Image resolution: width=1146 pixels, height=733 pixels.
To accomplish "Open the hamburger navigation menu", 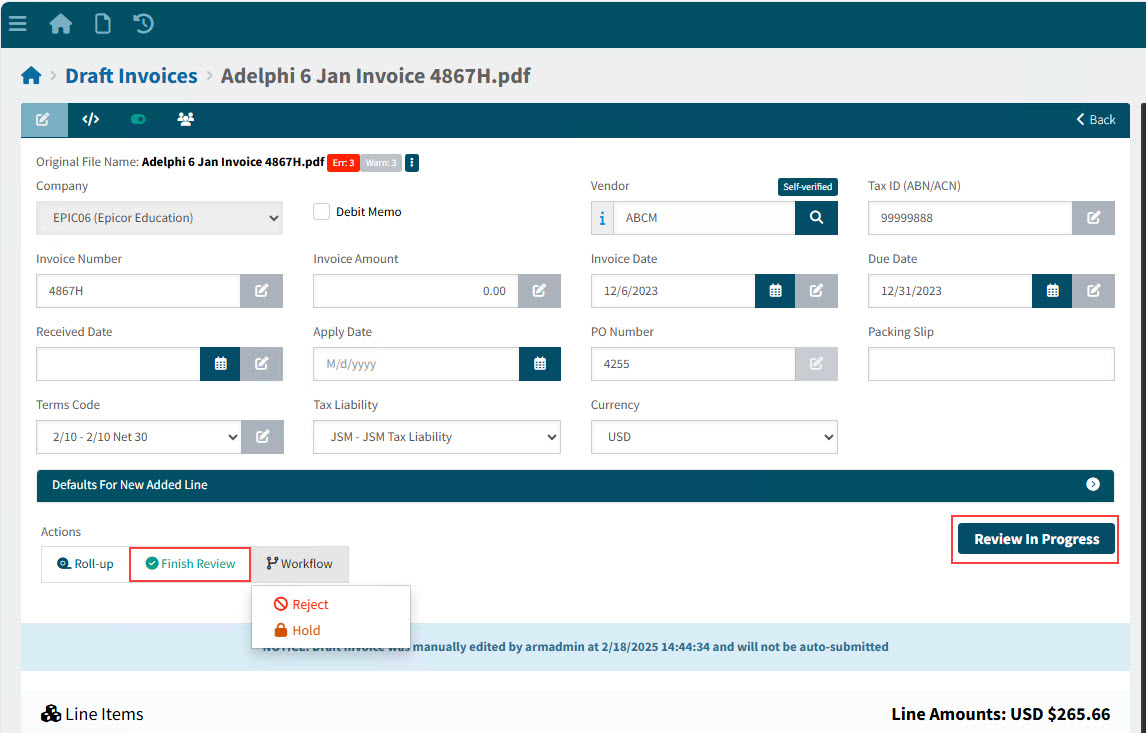I will pyautogui.click(x=17, y=23).
